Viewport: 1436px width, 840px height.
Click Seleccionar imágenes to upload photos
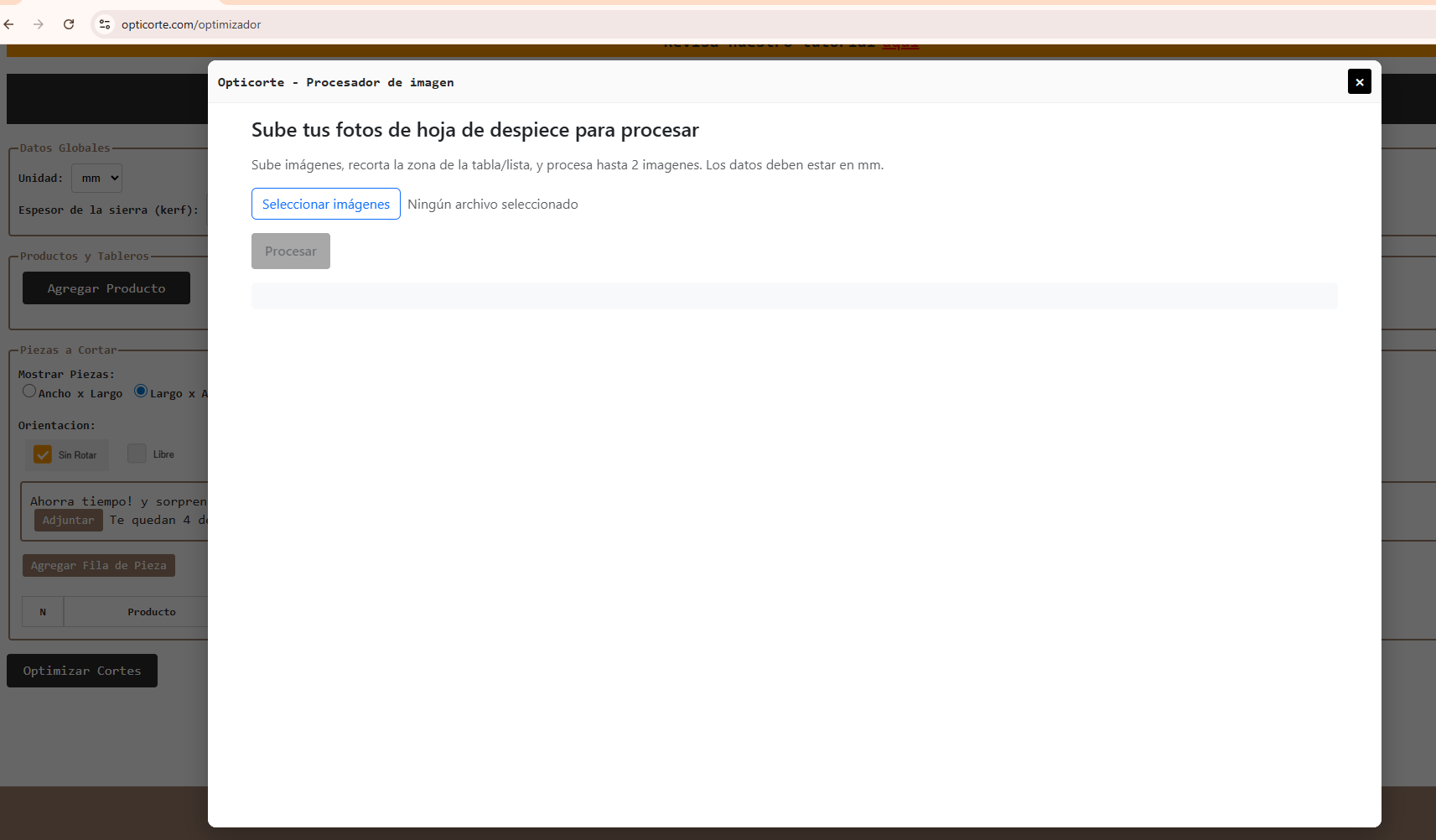[325, 204]
